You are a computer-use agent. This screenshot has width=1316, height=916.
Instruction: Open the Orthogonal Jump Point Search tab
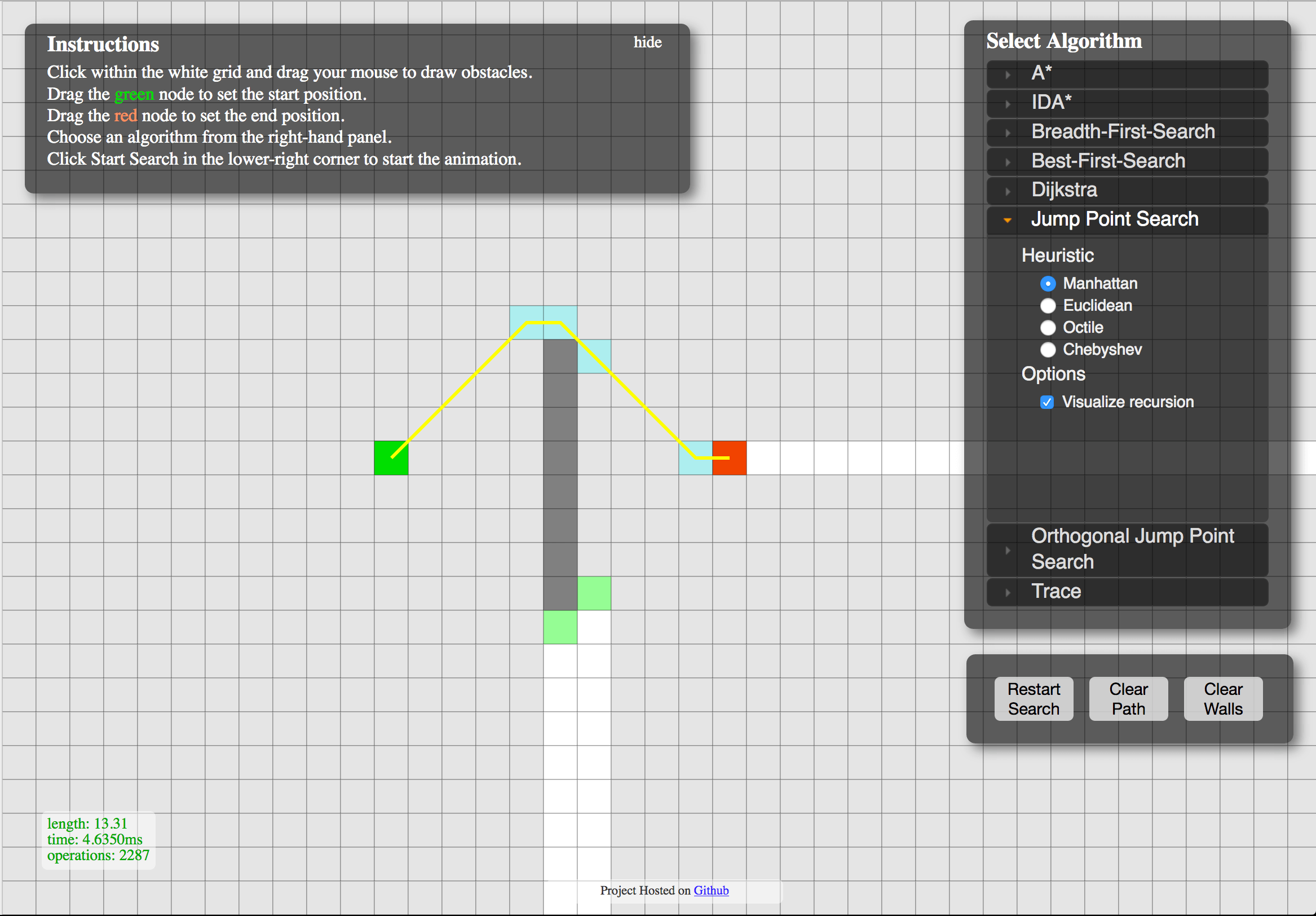tap(1132, 549)
